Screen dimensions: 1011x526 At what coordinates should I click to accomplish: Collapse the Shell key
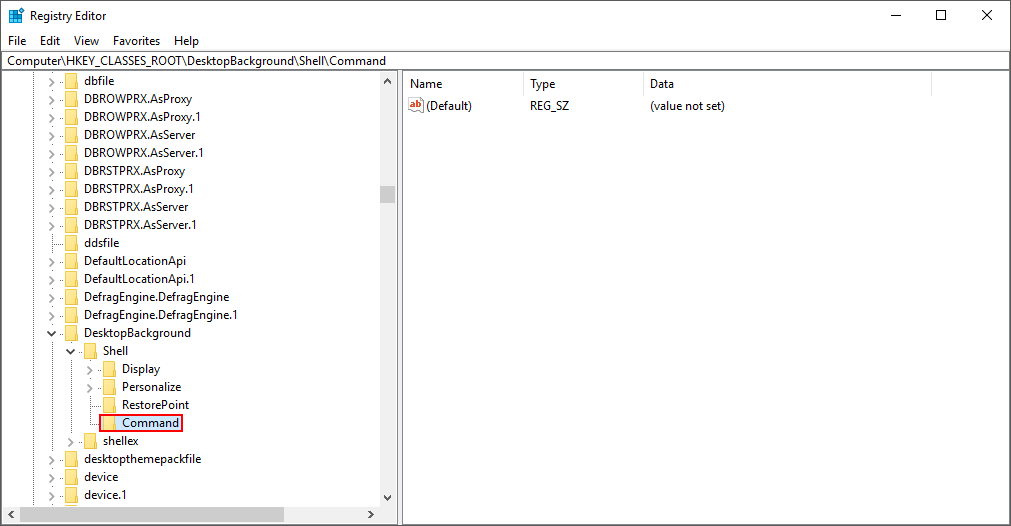[x=71, y=352]
